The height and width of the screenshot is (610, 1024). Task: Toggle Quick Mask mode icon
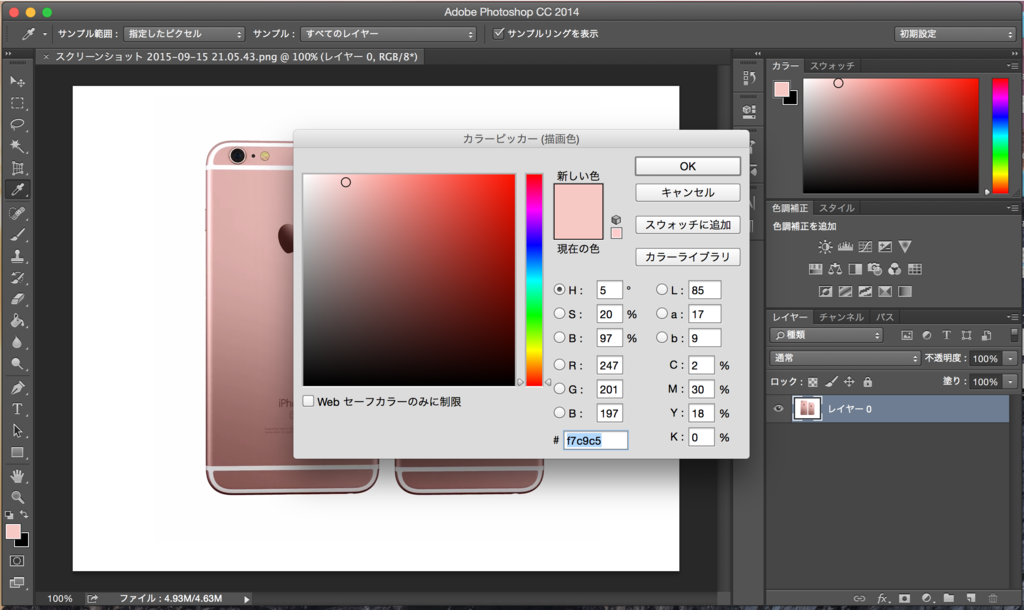point(17,561)
